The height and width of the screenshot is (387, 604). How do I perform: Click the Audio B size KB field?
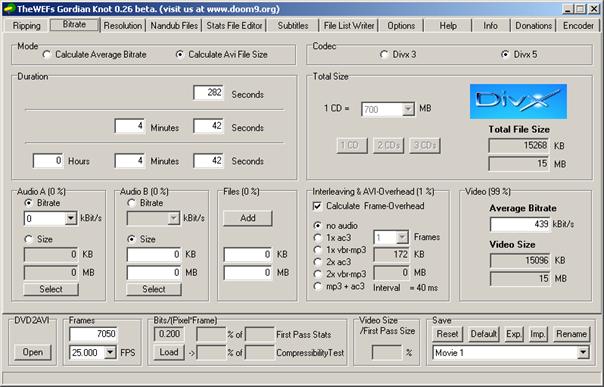[x=154, y=255]
